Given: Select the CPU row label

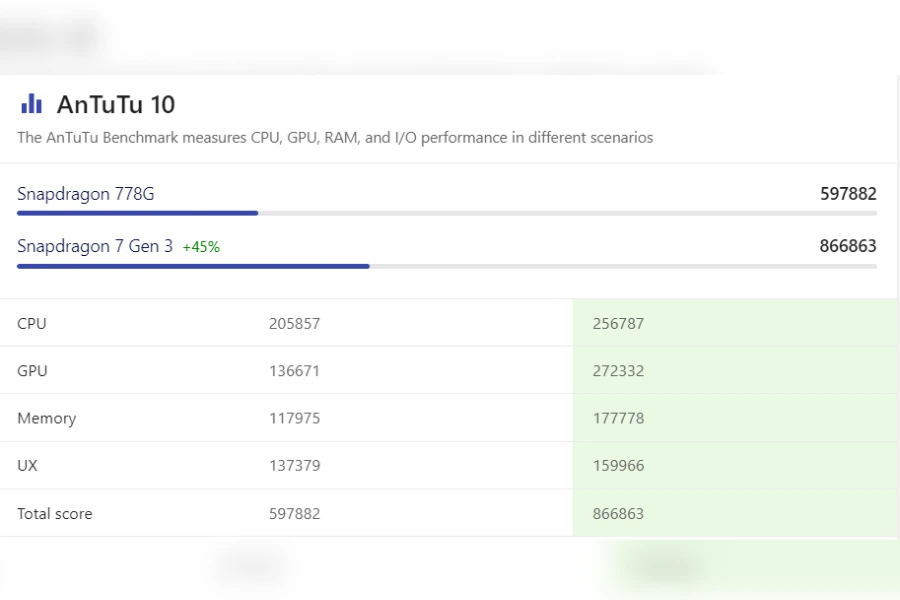Looking at the screenshot, I should (32, 324).
